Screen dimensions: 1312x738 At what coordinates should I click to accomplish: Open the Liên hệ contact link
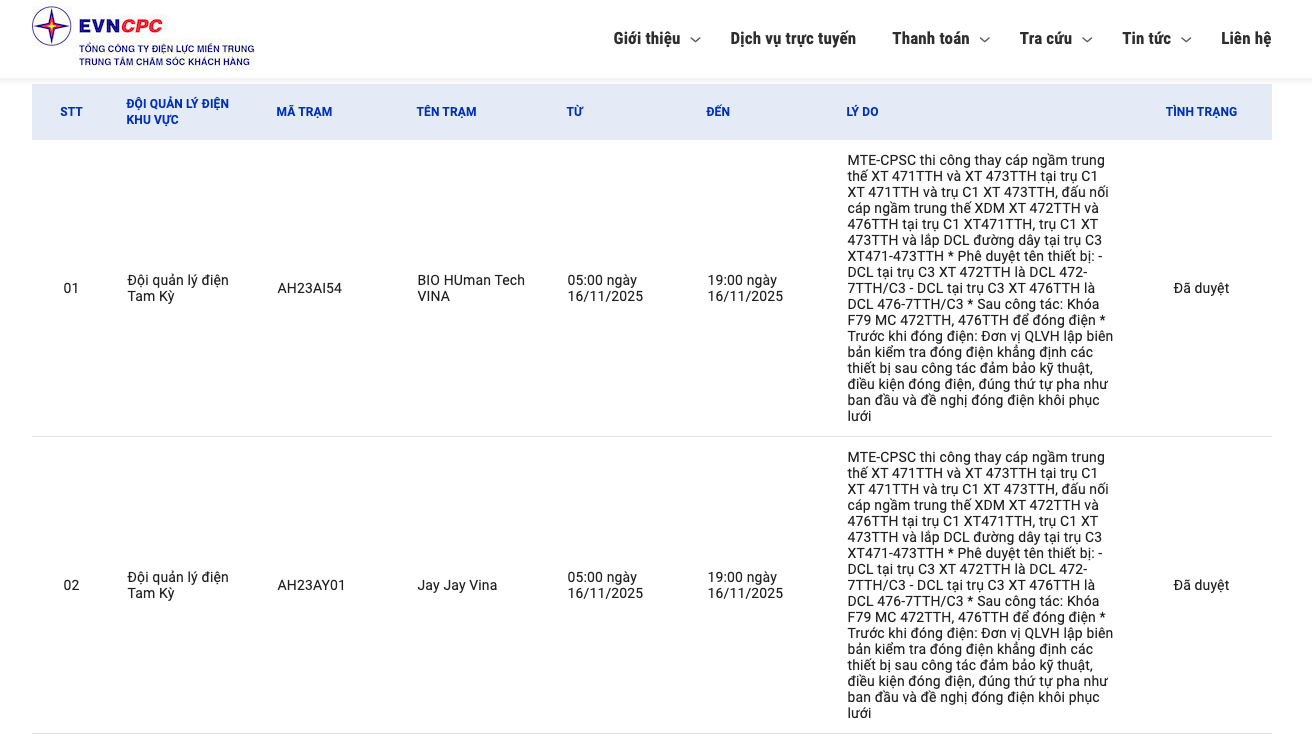click(x=1245, y=39)
